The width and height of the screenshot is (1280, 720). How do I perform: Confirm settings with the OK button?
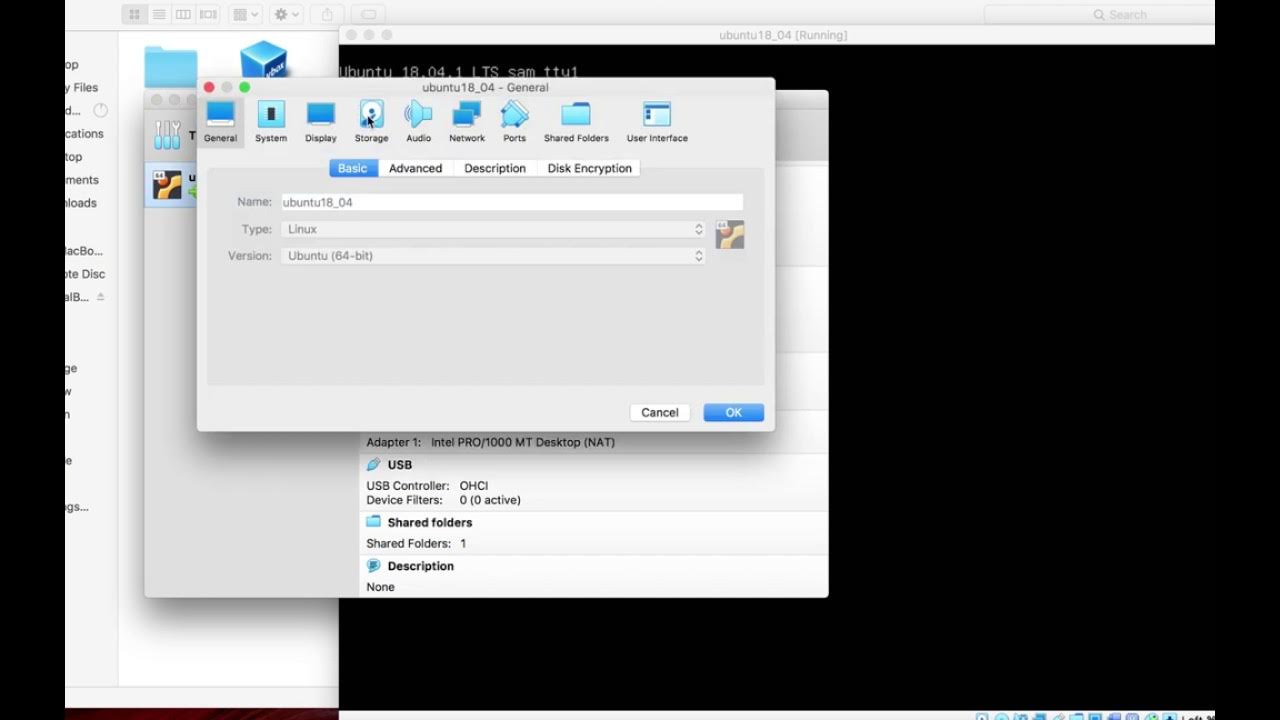coord(734,412)
